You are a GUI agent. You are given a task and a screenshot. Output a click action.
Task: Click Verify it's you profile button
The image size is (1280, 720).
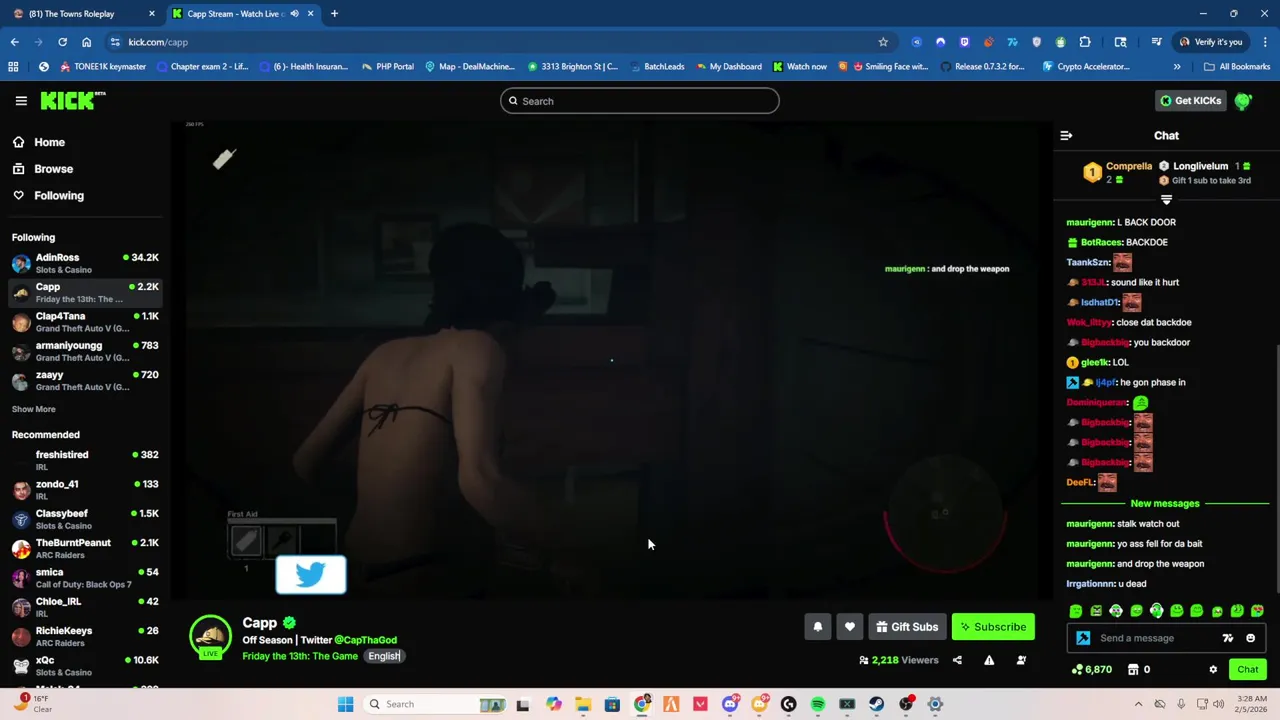1210,42
